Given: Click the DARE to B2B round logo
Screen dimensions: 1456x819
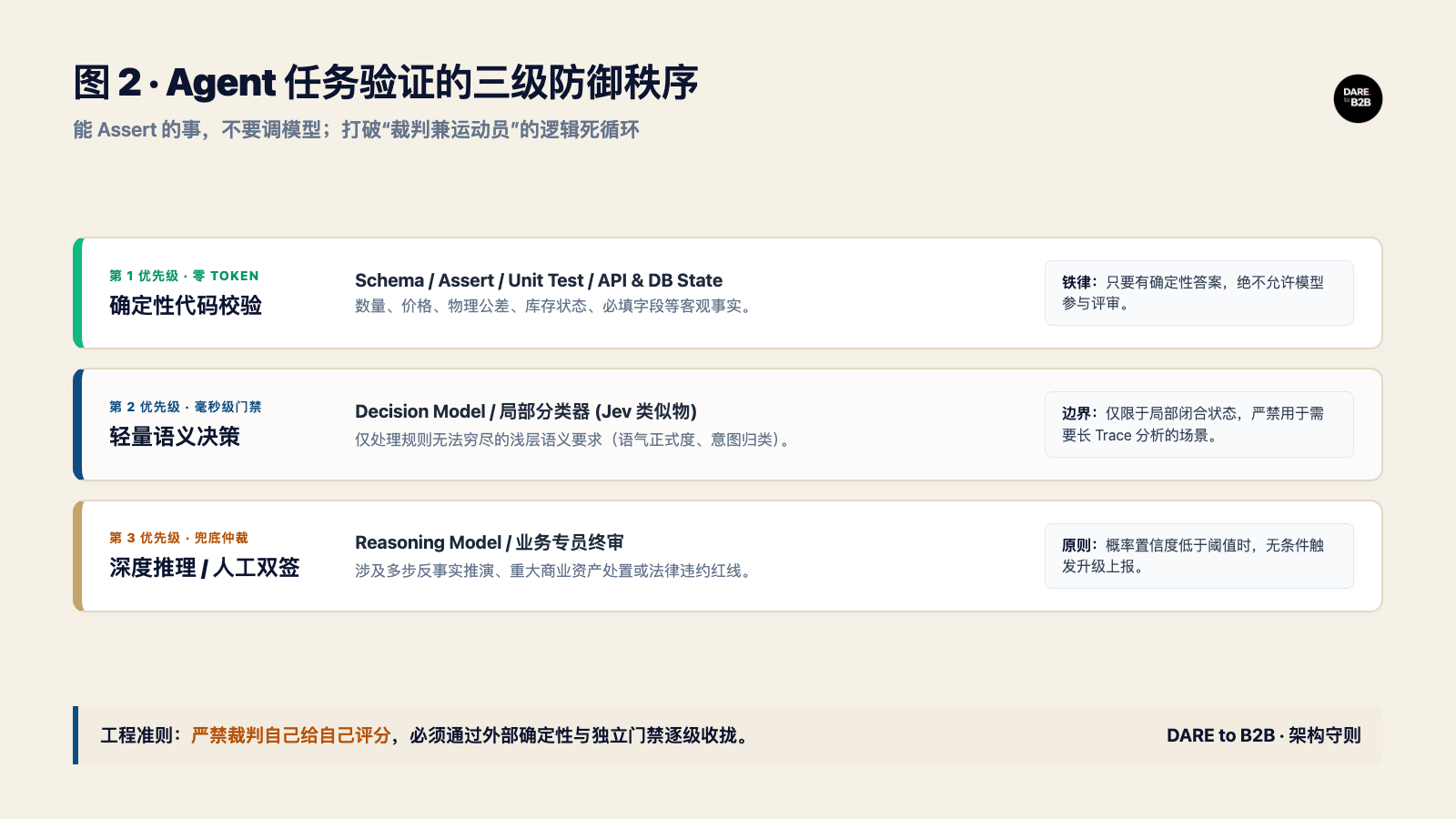Looking at the screenshot, I should (x=1358, y=98).
